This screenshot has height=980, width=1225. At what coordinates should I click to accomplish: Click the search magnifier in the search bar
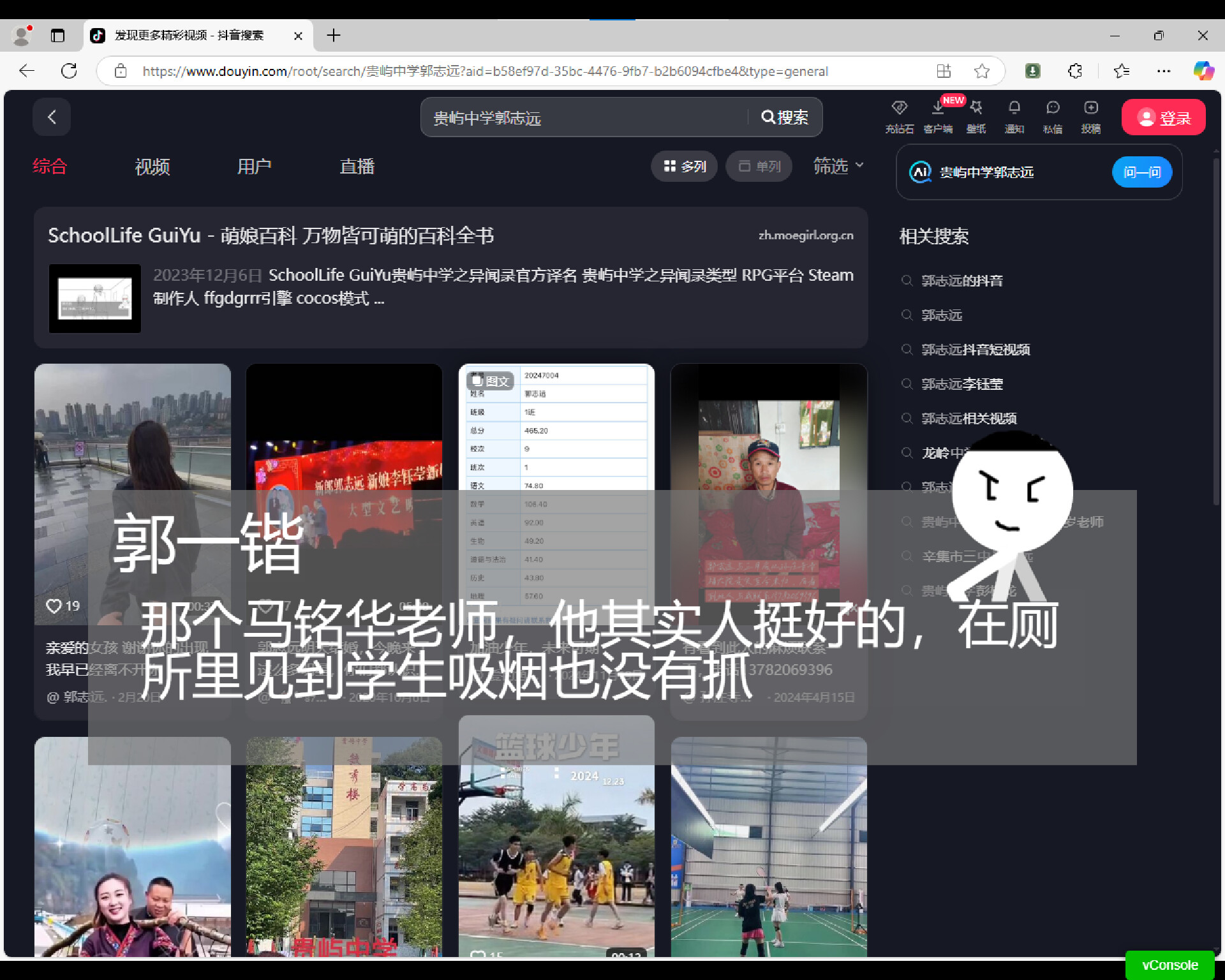[768, 117]
